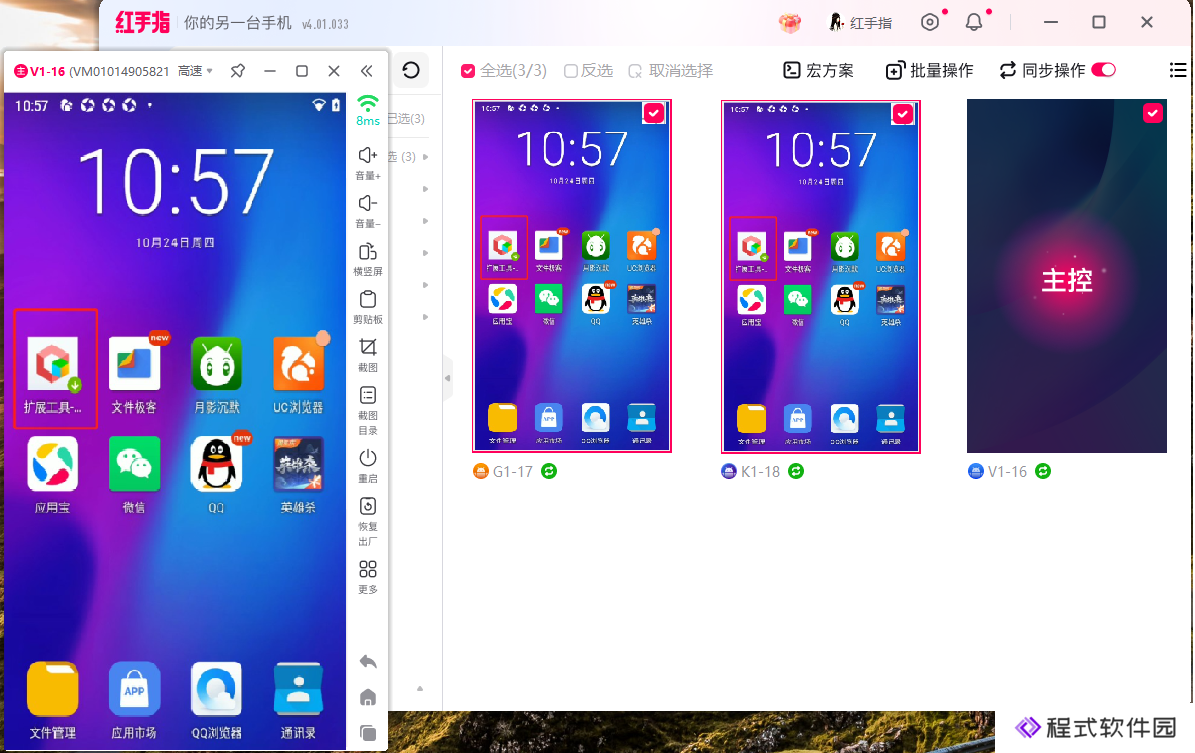Take a screenshot with the 截图 icon
Screen dimensions: 1195x753
point(367,355)
